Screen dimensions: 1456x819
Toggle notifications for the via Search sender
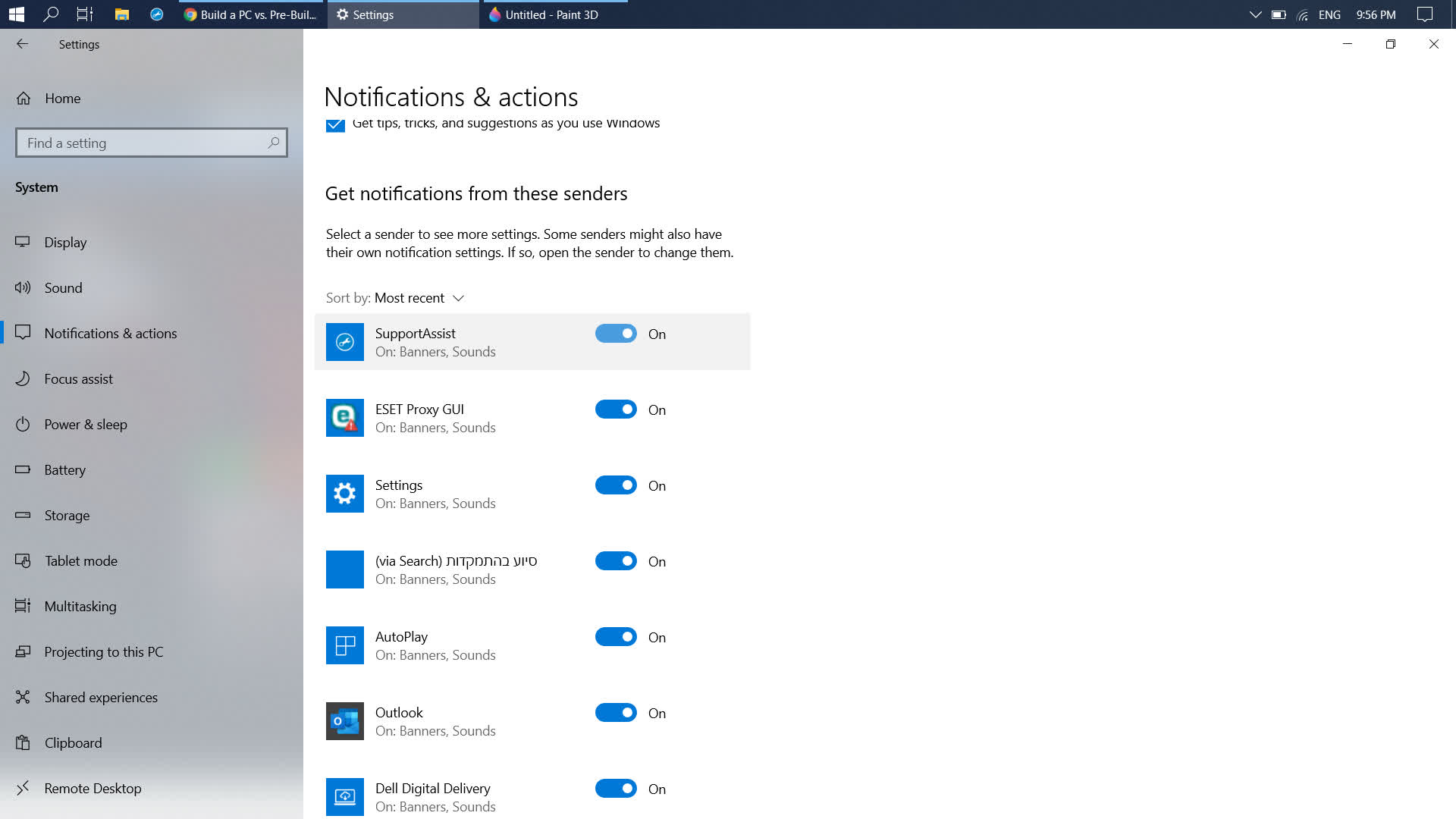(616, 561)
